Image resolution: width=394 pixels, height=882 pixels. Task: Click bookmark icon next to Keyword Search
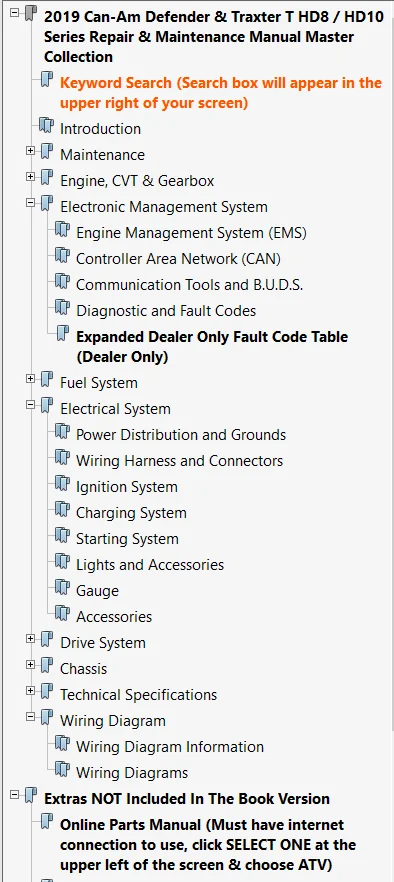coord(47,80)
